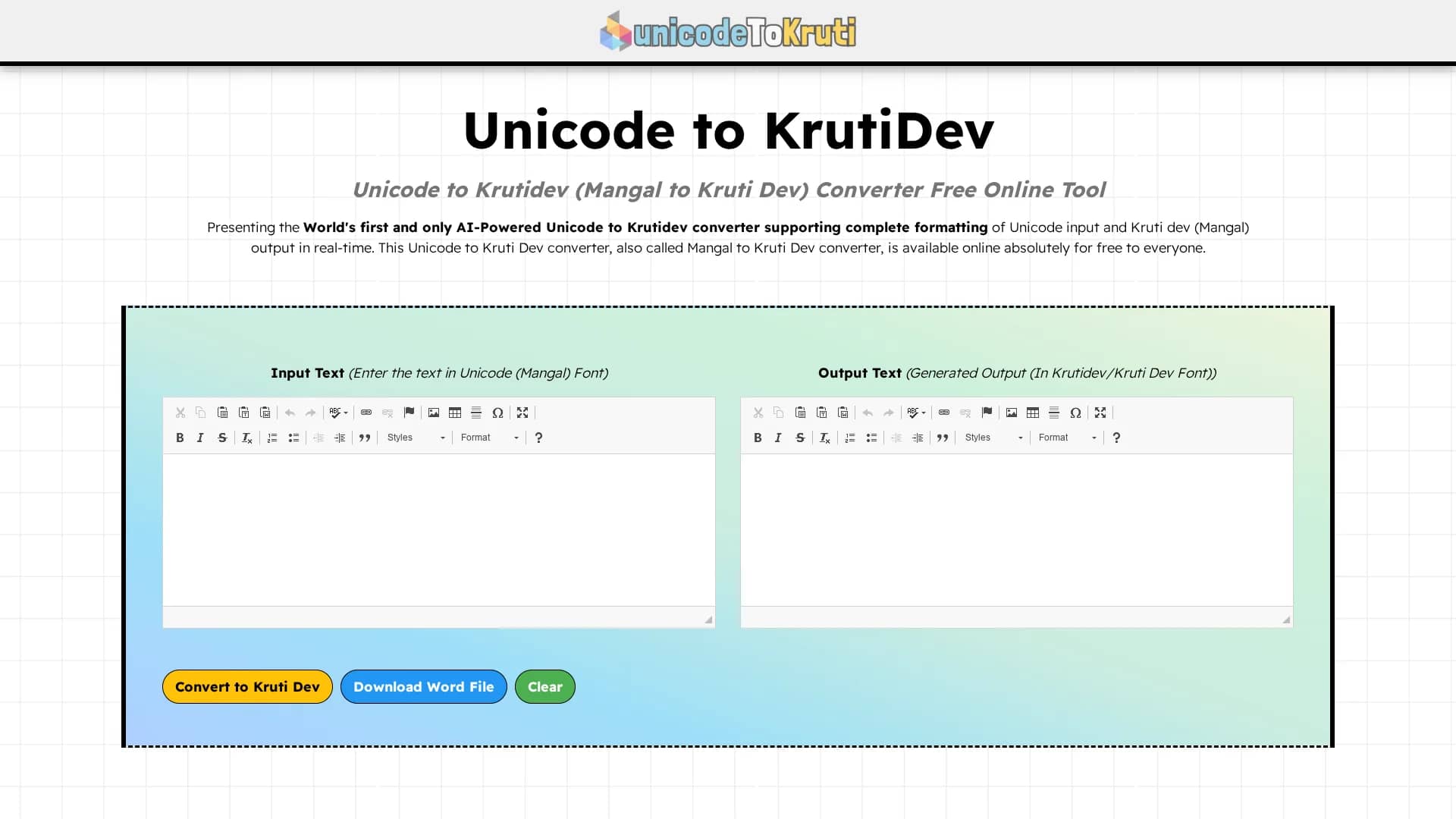The image size is (1456, 819).
Task: Insert an image in the Input editor
Action: click(434, 413)
